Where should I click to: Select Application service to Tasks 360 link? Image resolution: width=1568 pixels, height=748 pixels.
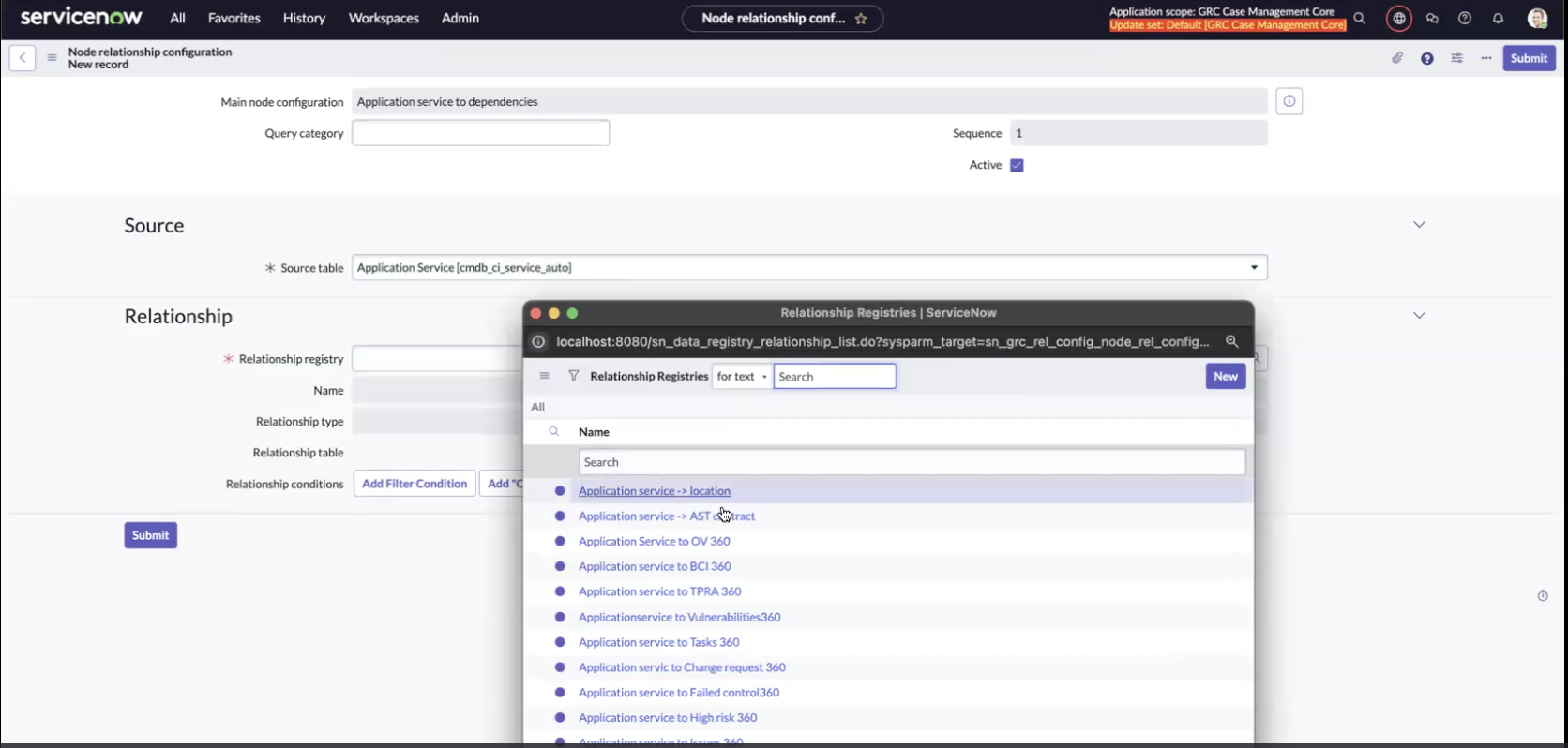click(x=659, y=643)
